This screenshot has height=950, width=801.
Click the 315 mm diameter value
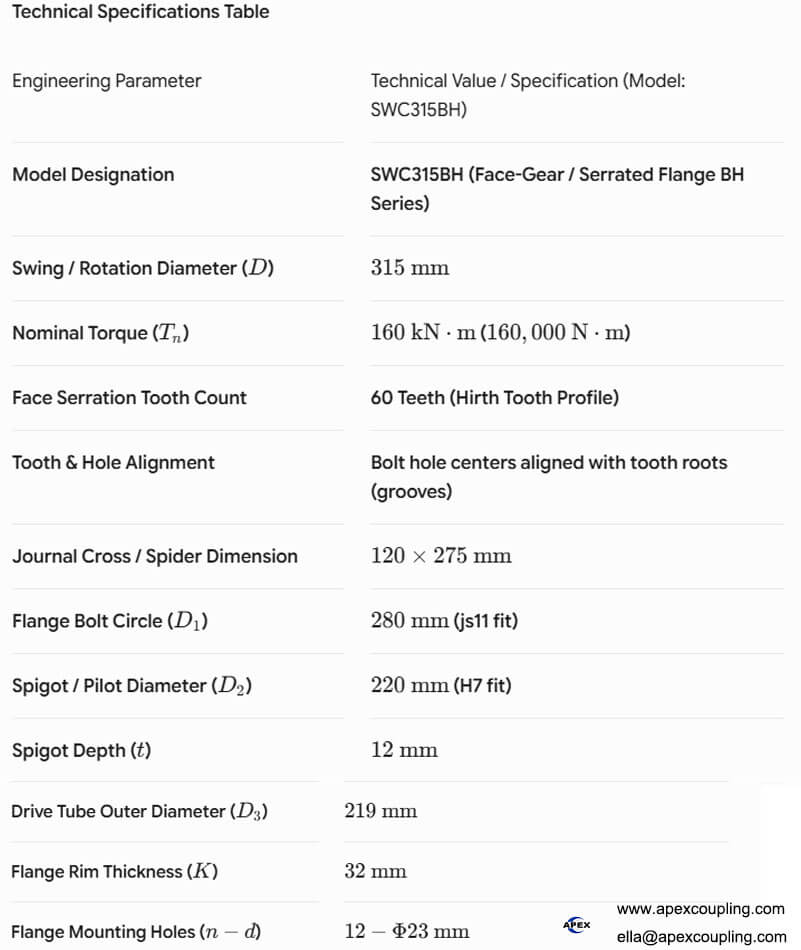tap(410, 267)
